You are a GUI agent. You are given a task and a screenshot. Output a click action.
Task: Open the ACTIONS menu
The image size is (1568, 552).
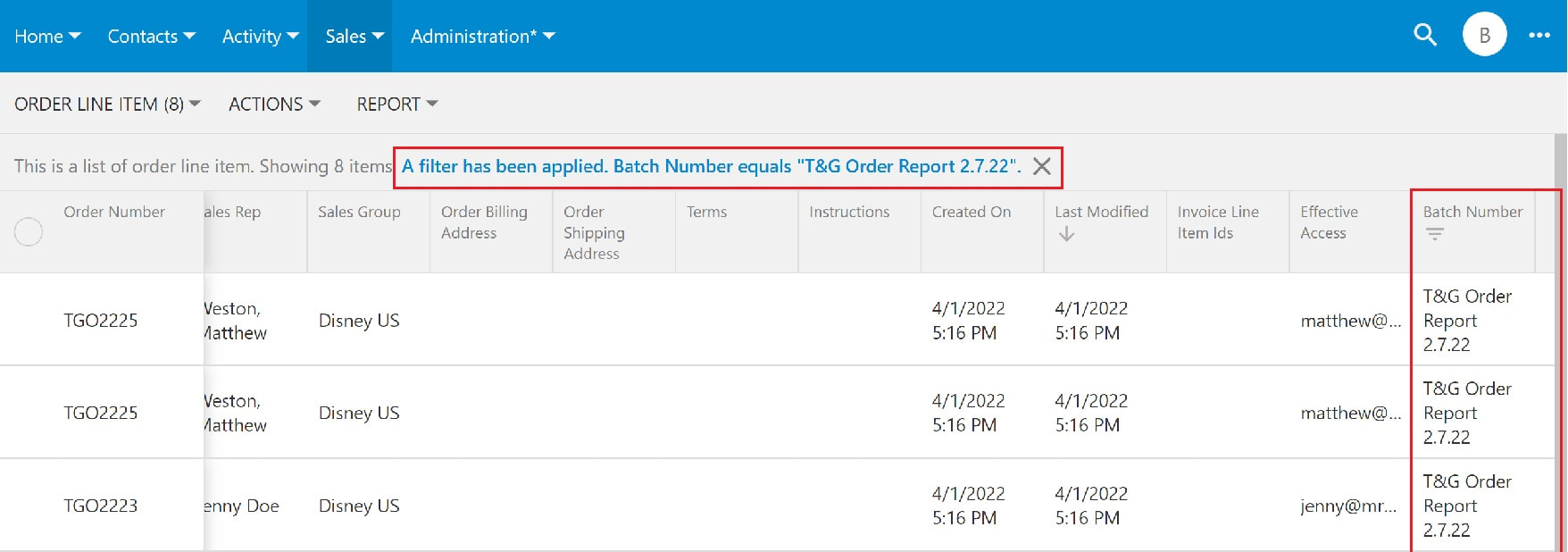tap(274, 104)
